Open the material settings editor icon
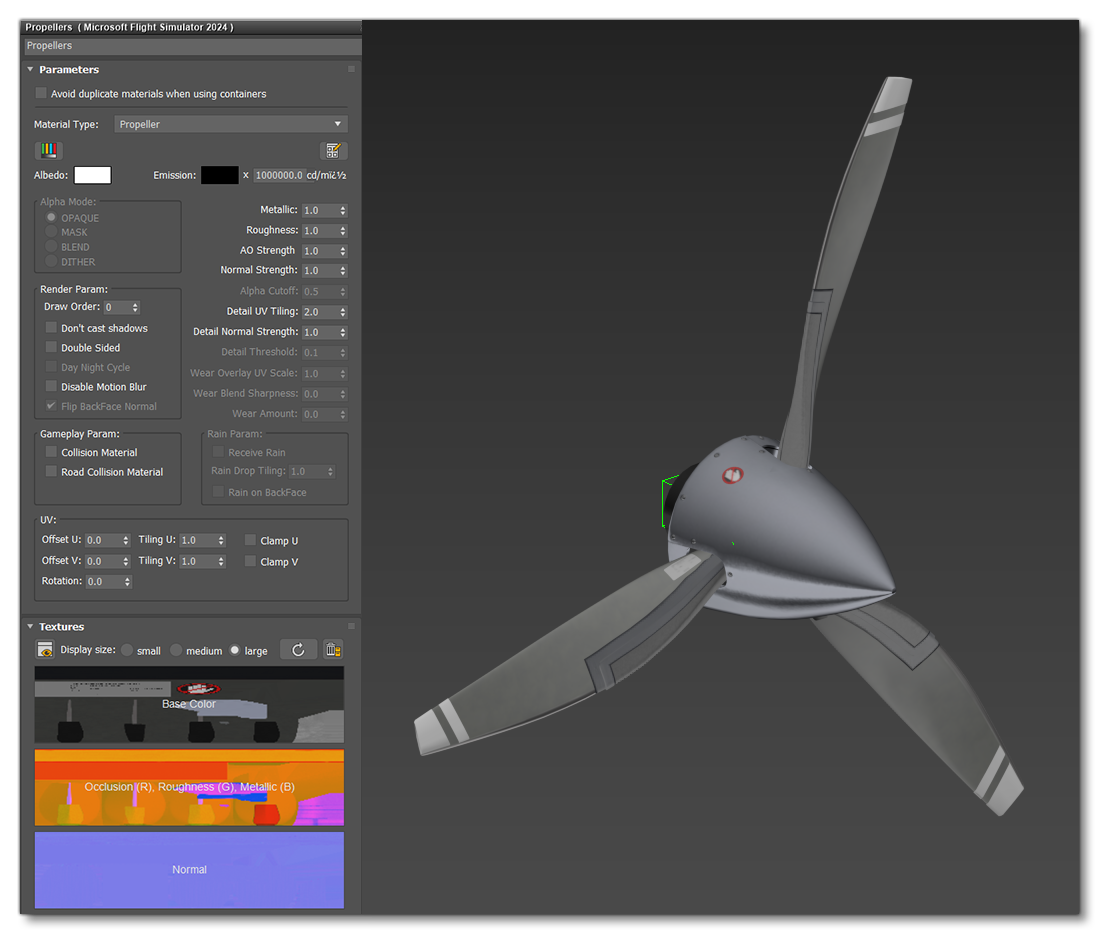Screen dimensions: 1099x934 334,150
